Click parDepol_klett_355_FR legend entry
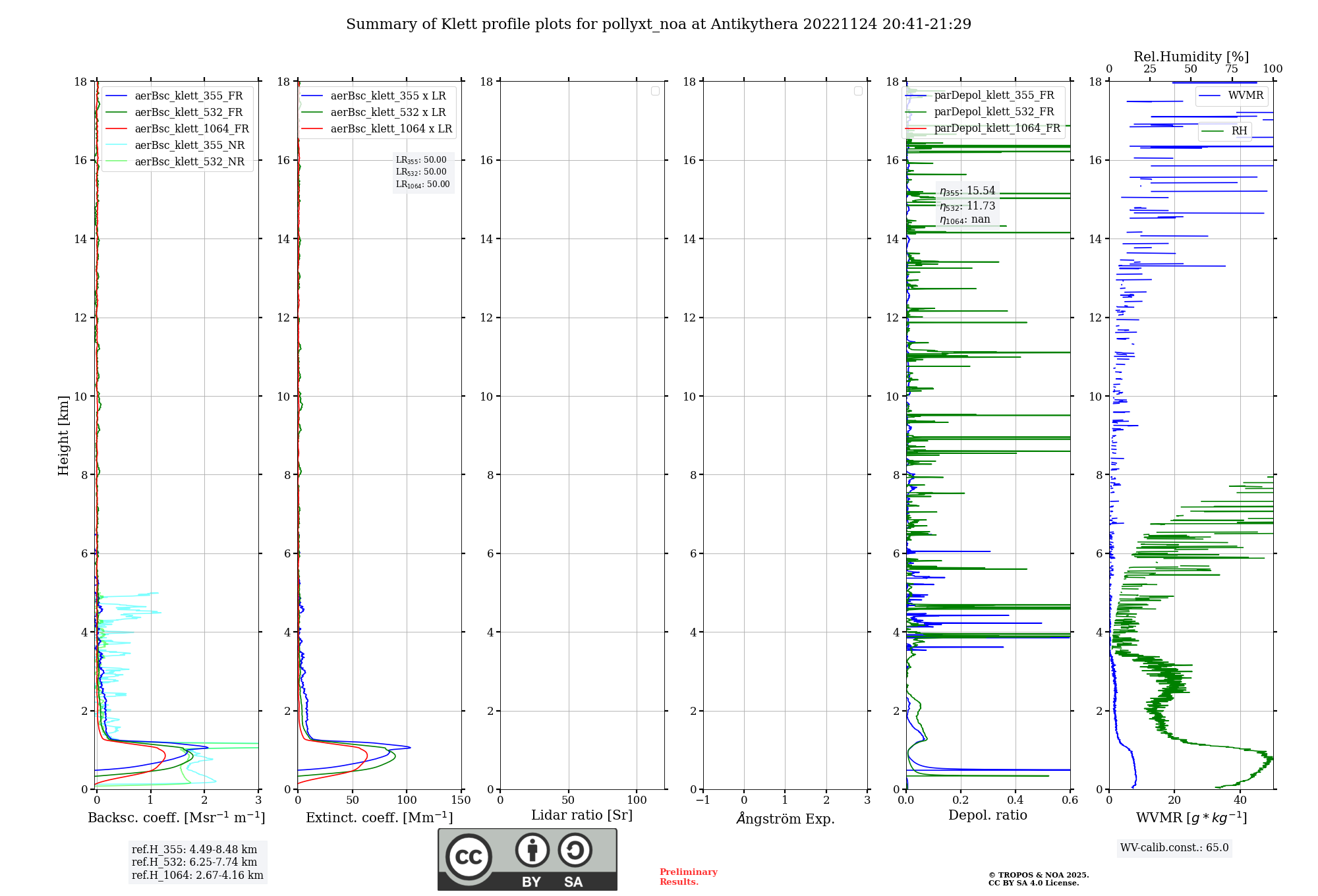 pyautogui.click(x=980, y=96)
